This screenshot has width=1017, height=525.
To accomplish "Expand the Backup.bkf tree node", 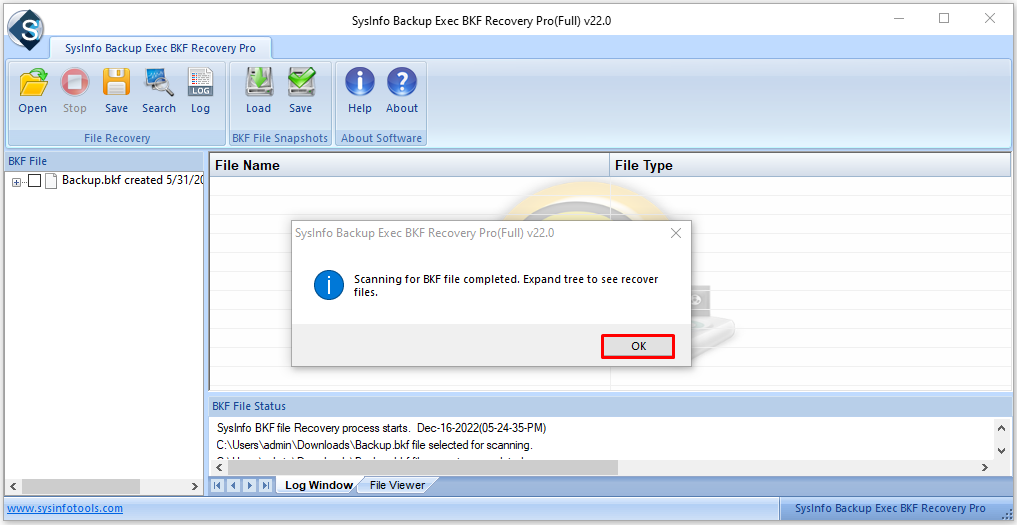I will pos(16,182).
